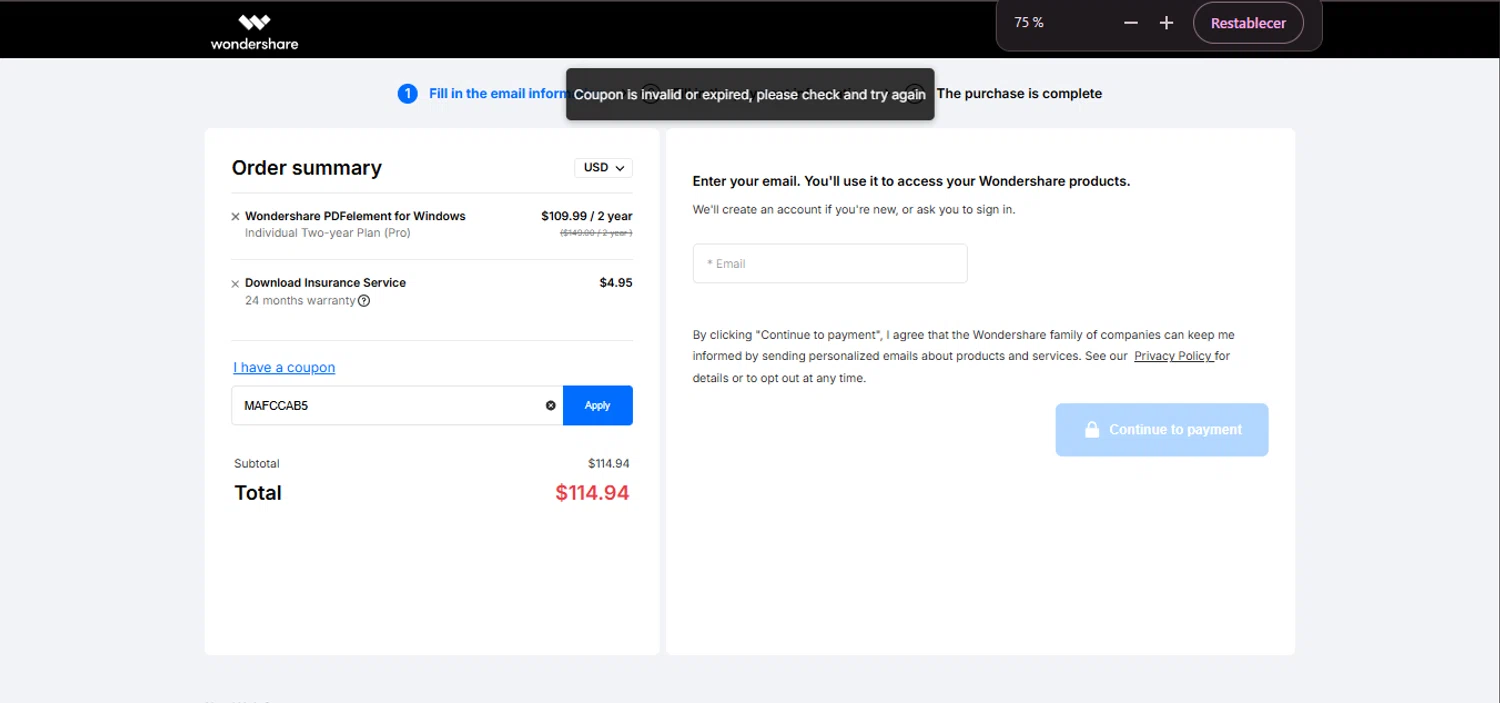1500x703 pixels.
Task: Clear the coupon code with X icon
Action: click(550, 406)
